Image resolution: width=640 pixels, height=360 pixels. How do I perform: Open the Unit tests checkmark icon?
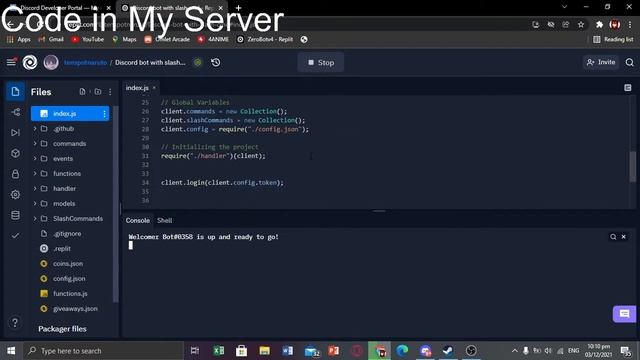pos(16,236)
